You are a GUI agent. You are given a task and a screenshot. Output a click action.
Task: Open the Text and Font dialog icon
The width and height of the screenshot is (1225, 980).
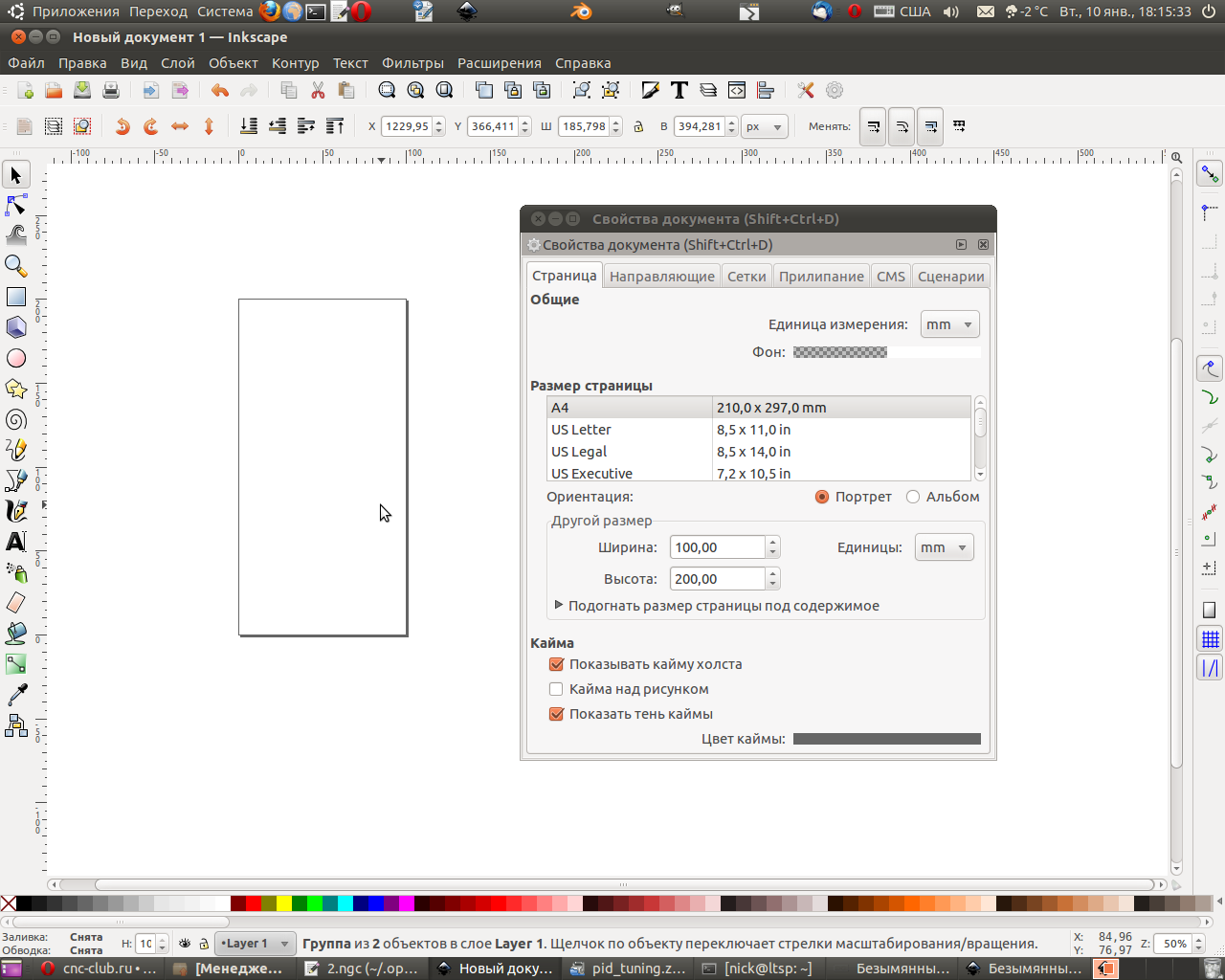pyautogui.click(x=679, y=90)
